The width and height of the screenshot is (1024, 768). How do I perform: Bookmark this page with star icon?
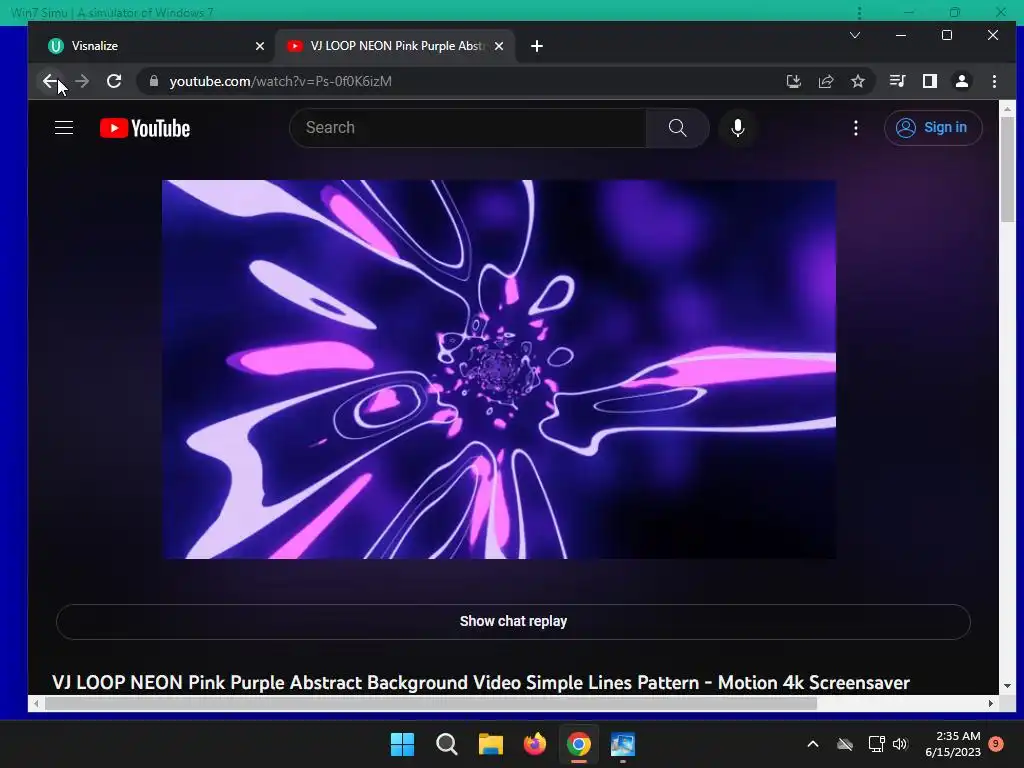tap(857, 81)
